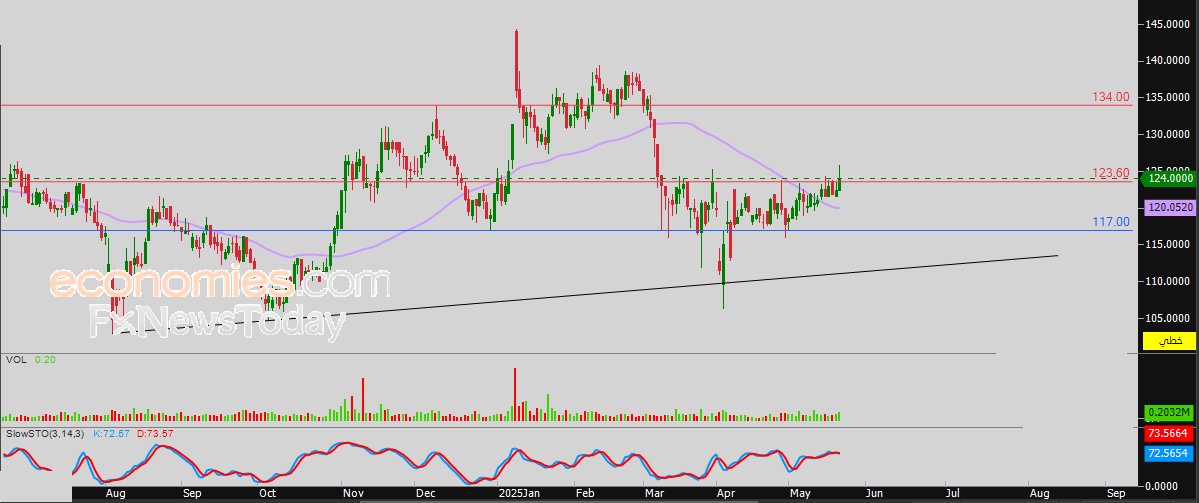This screenshot has height=503, width=1199.
Task: Click the D:73.57 stochastic value
Action: (153, 433)
